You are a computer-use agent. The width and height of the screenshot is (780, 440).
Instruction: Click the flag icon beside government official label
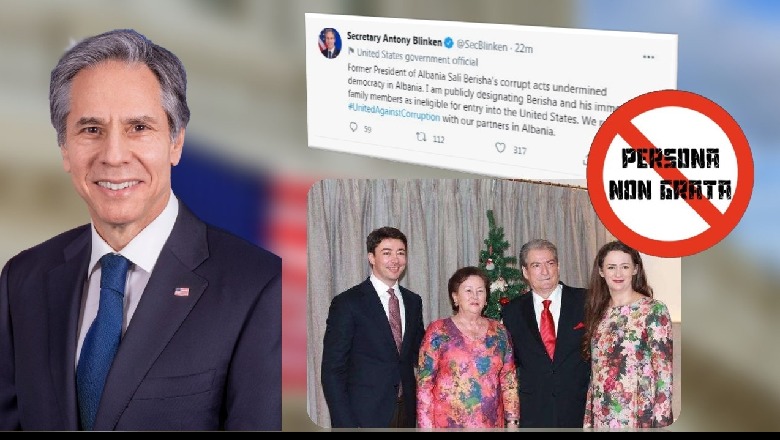coord(351,51)
